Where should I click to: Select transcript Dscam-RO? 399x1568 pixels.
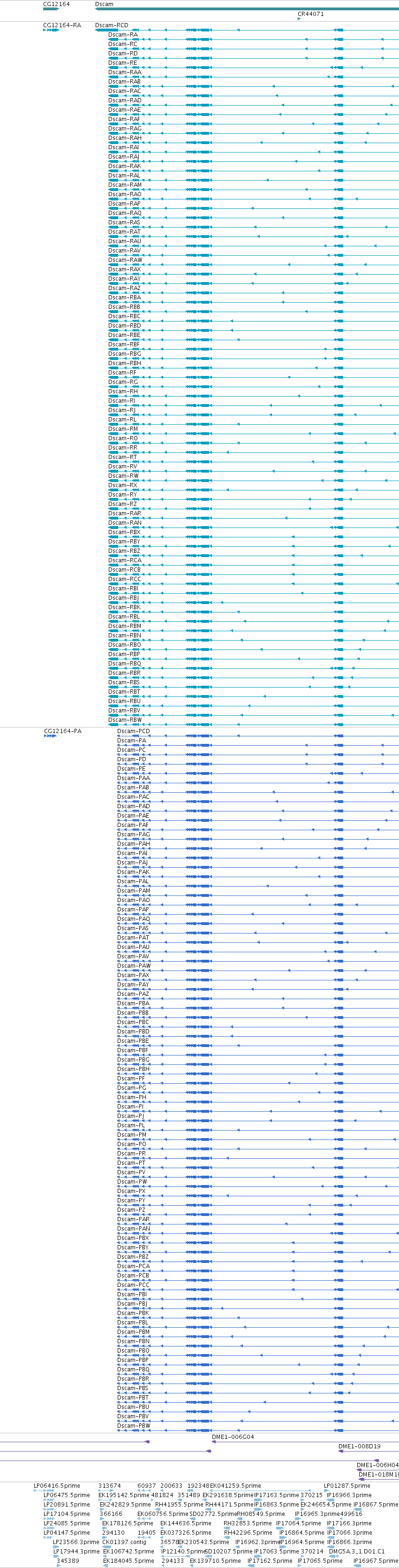(123, 438)
